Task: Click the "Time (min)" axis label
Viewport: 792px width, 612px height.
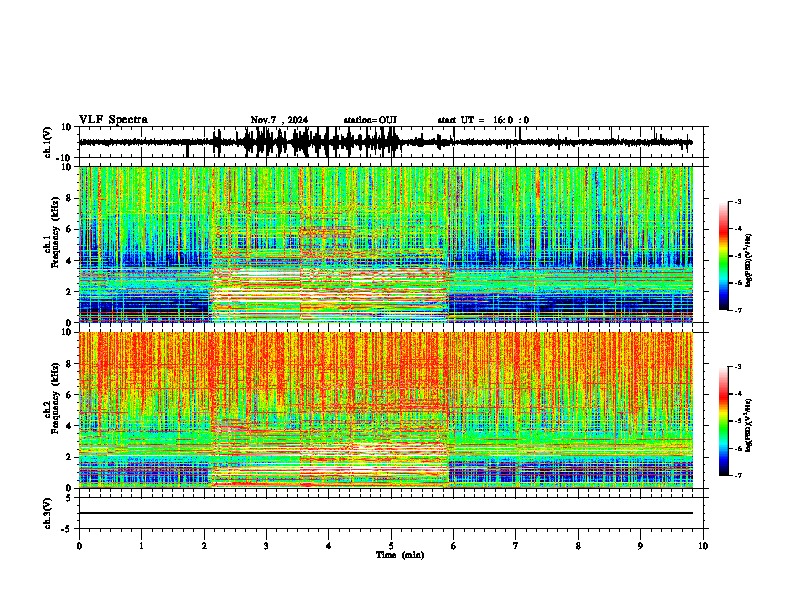Action: [x=400, y=555]
